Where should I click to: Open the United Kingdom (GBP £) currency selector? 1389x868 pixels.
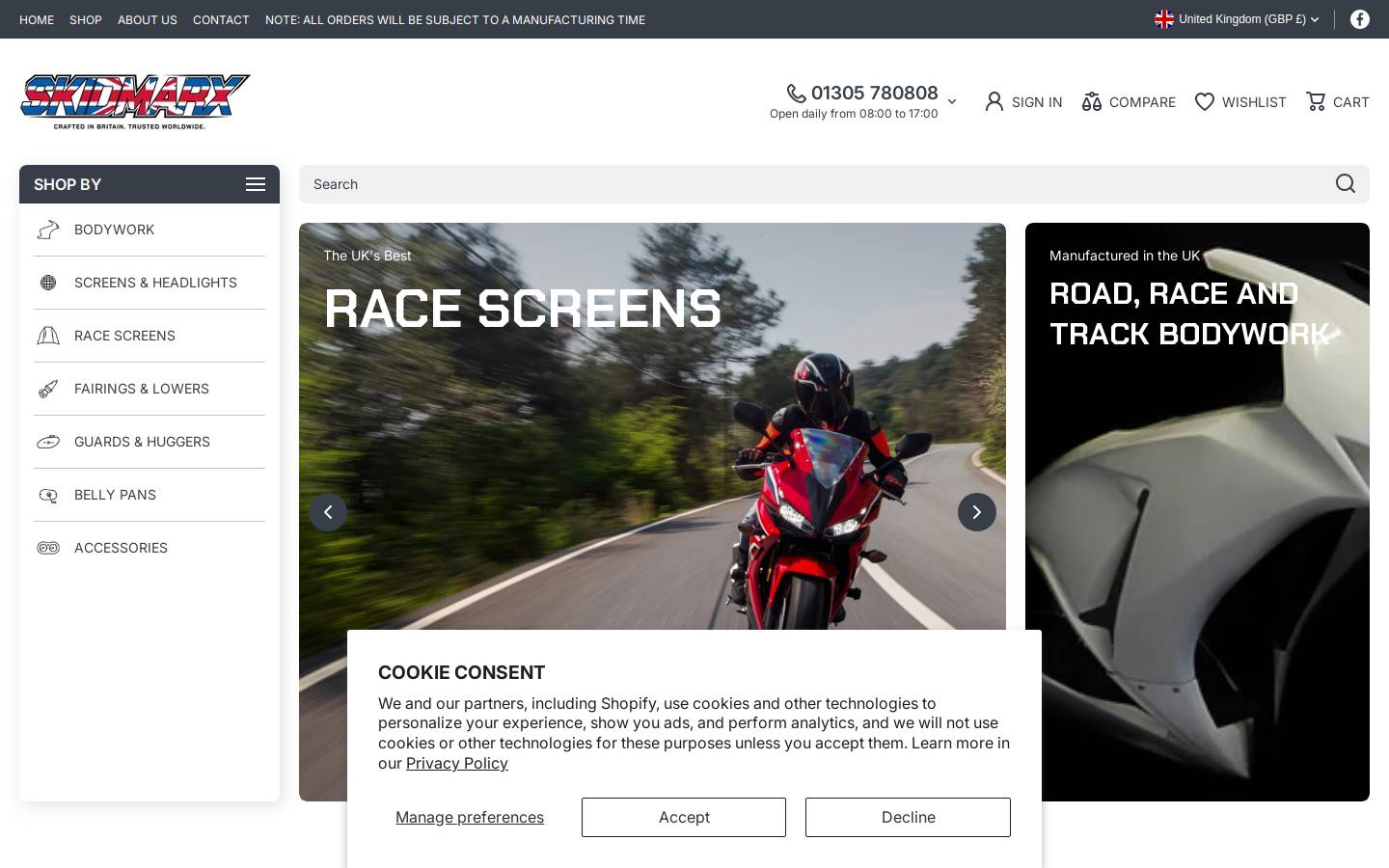1238,19
